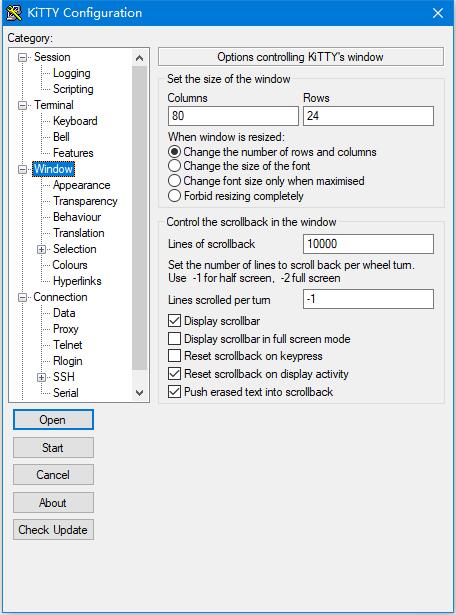
Task: Uncheck Reset scrollback on display activity
Action: 258,374
